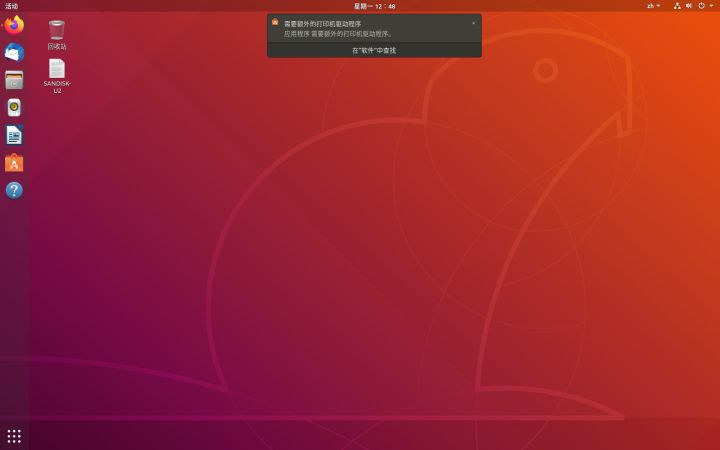Select the 回收站 trash desktop icon
The width and height of the screenshot is (720, 450).
point(57,35)
